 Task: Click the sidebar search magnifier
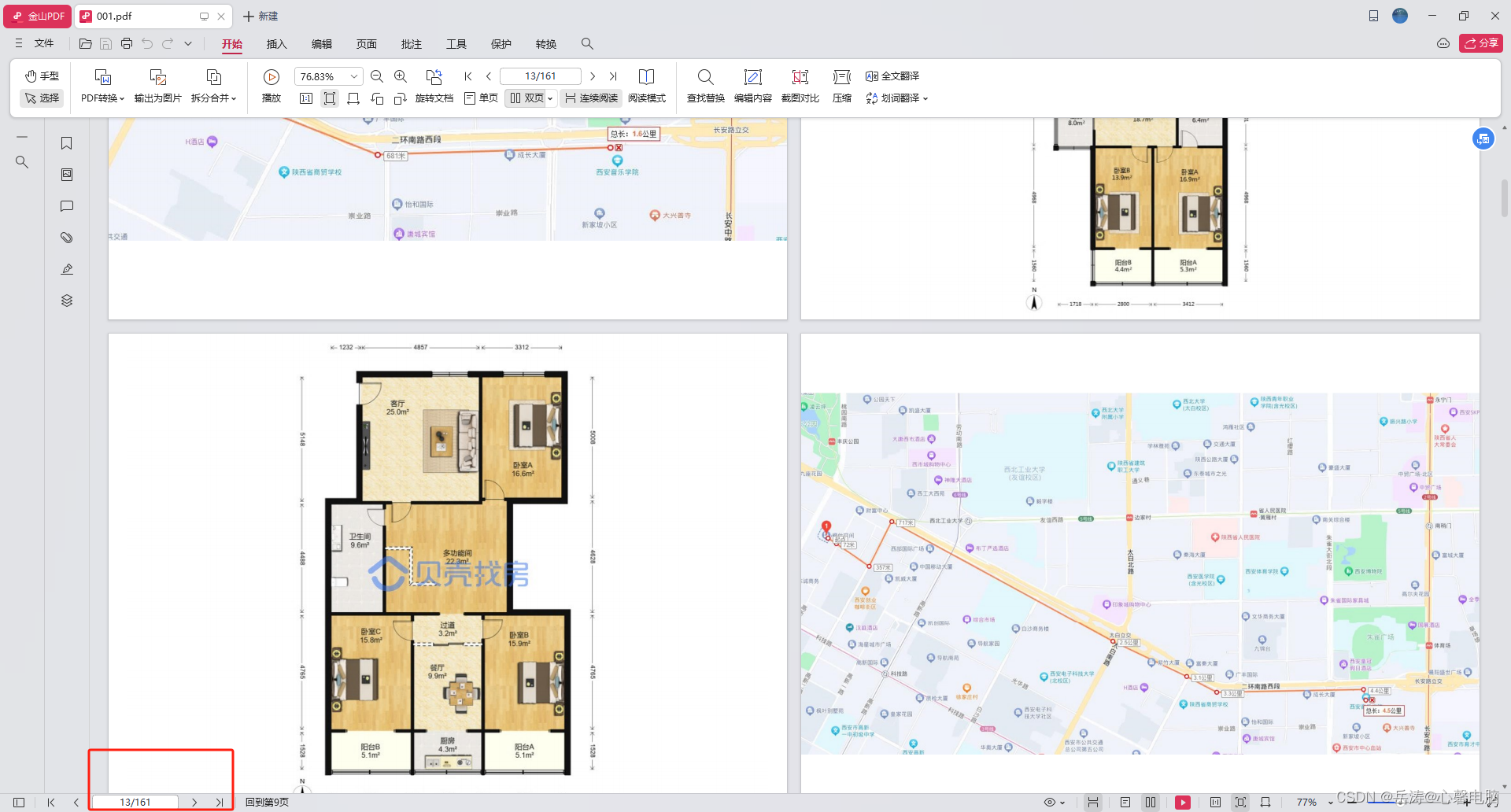click(22, 162)
